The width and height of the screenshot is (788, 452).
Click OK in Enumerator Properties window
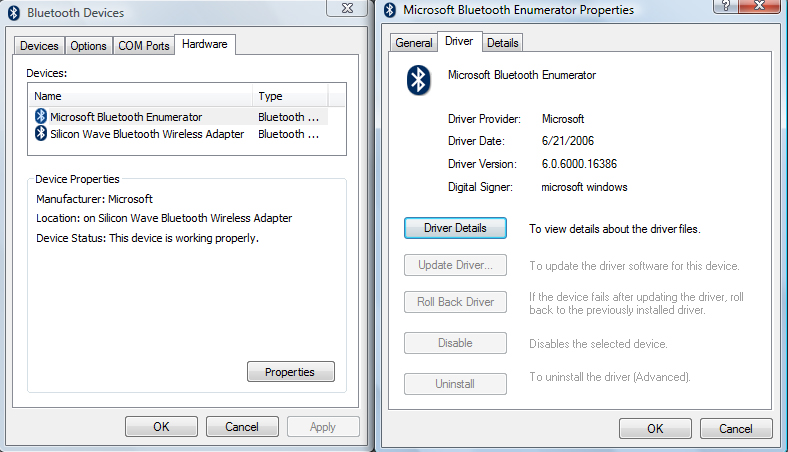[655, 428]
